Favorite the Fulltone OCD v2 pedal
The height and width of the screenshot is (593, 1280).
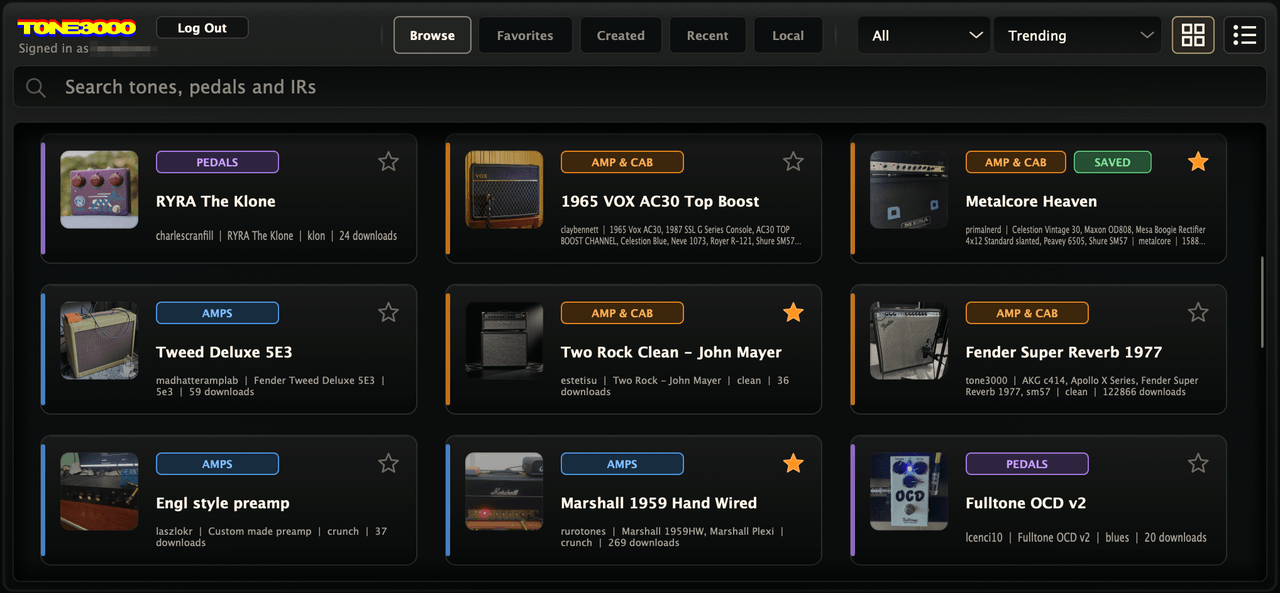point(1198,463)
